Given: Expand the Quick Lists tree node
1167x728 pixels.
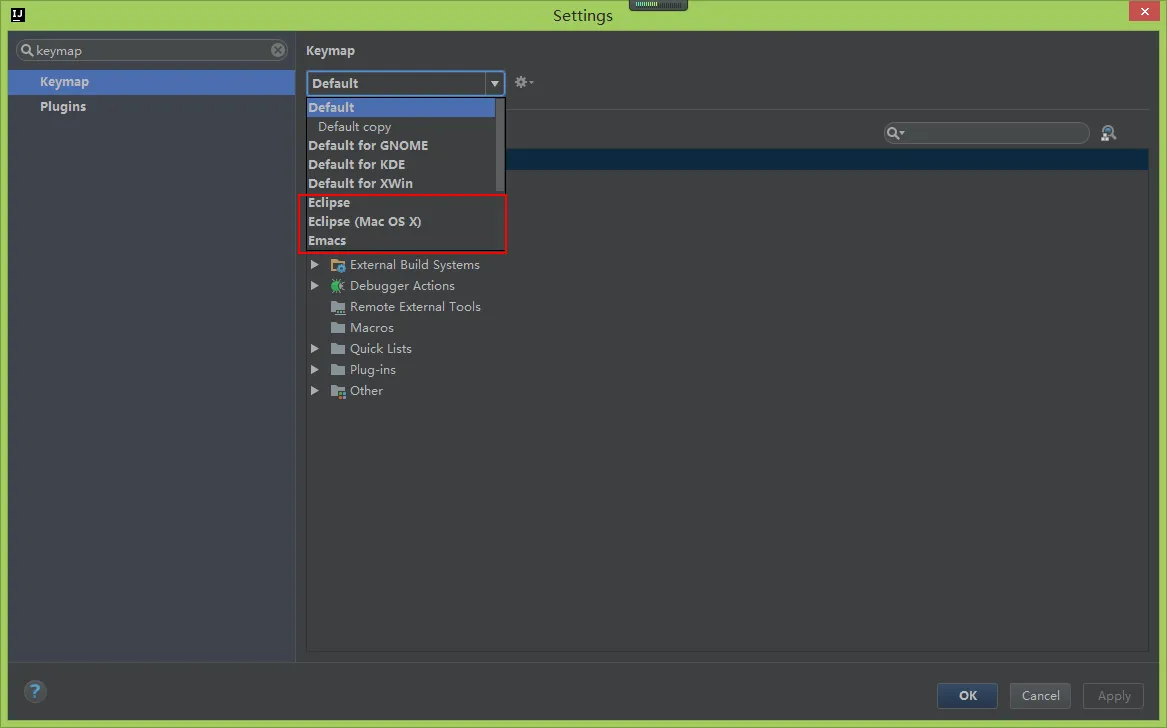Looking at the screenshot, I should (x=315, y=348).
